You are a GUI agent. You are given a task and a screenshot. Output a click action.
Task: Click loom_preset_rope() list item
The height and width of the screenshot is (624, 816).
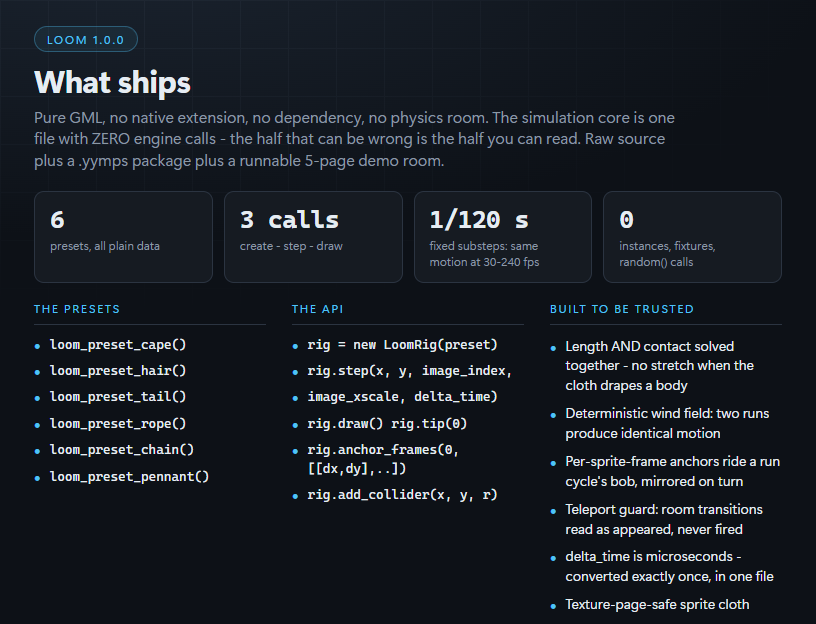coord(118,424)
